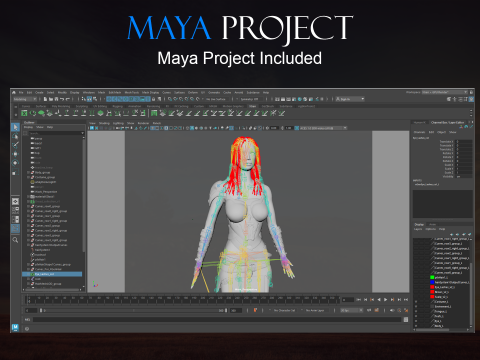Open the Deform menu
480x360 pixels.
click(x=193, y=92)
